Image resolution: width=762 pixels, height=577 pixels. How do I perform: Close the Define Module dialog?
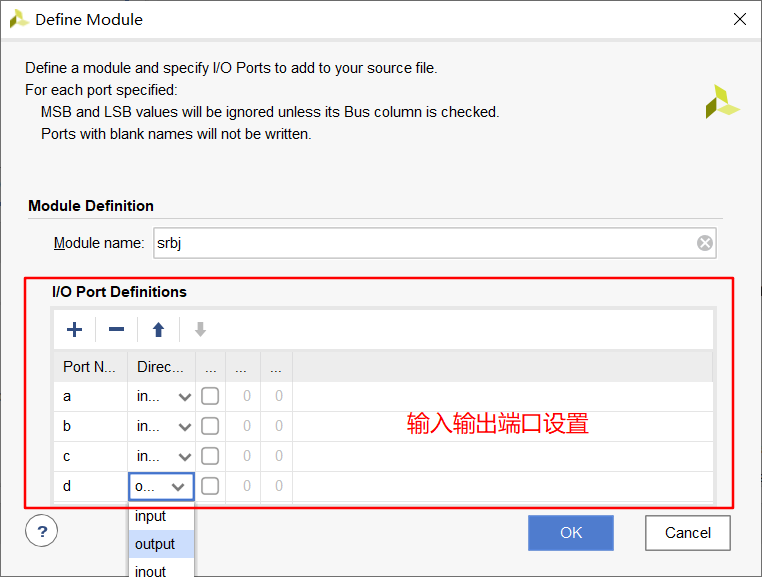[739, 19]
